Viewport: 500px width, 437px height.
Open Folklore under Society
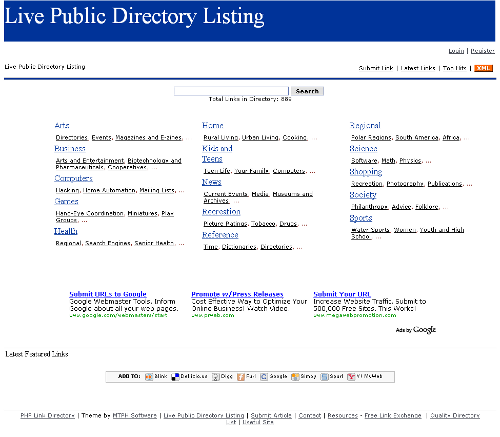tap(427, 207)
